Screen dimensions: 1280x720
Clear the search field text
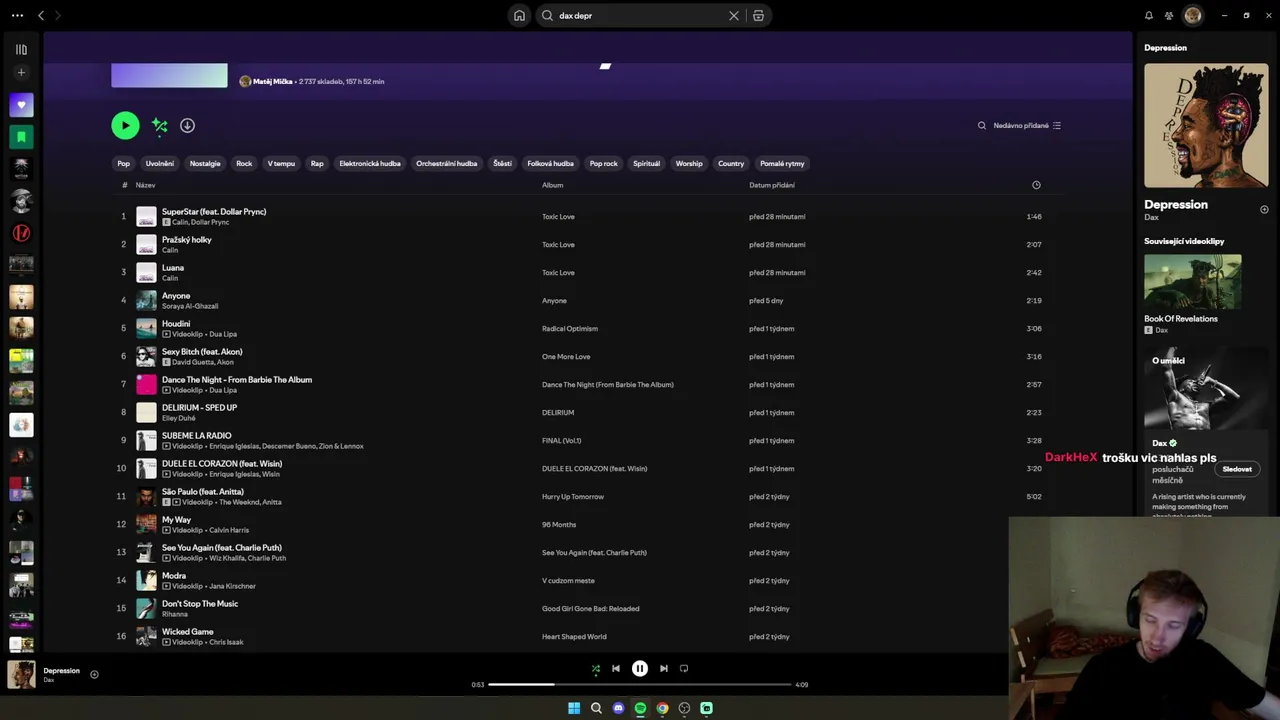click(734, 16)
